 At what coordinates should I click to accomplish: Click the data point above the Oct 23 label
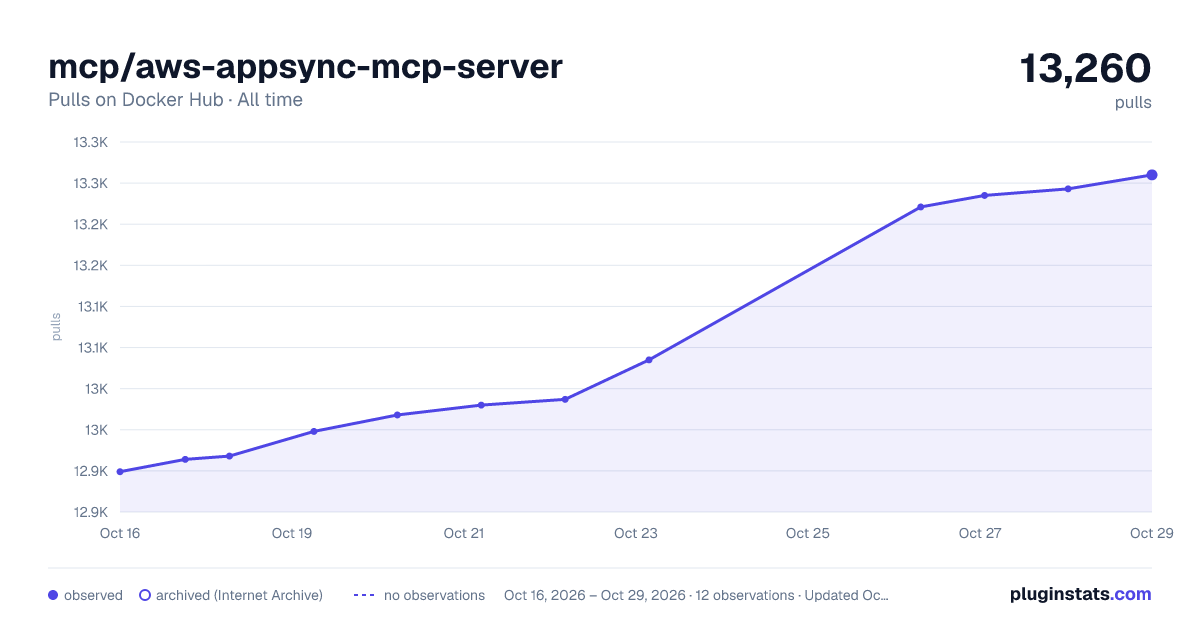(x=649, y=360)
